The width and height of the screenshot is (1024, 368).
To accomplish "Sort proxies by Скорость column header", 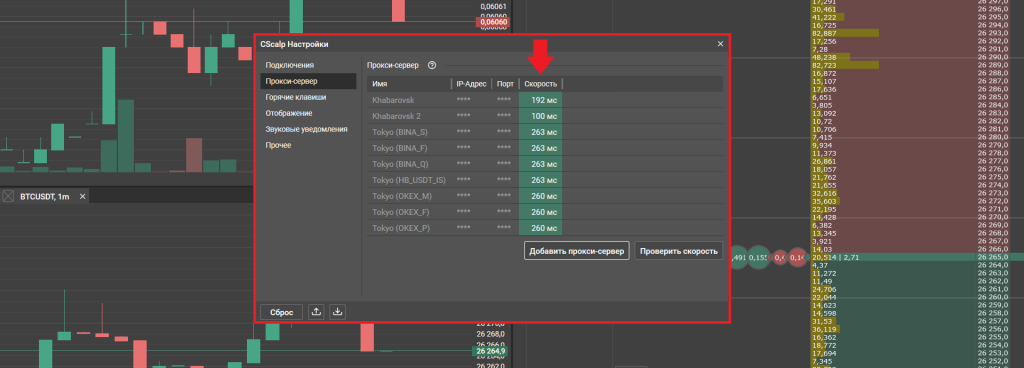I will tap(541, 84).
